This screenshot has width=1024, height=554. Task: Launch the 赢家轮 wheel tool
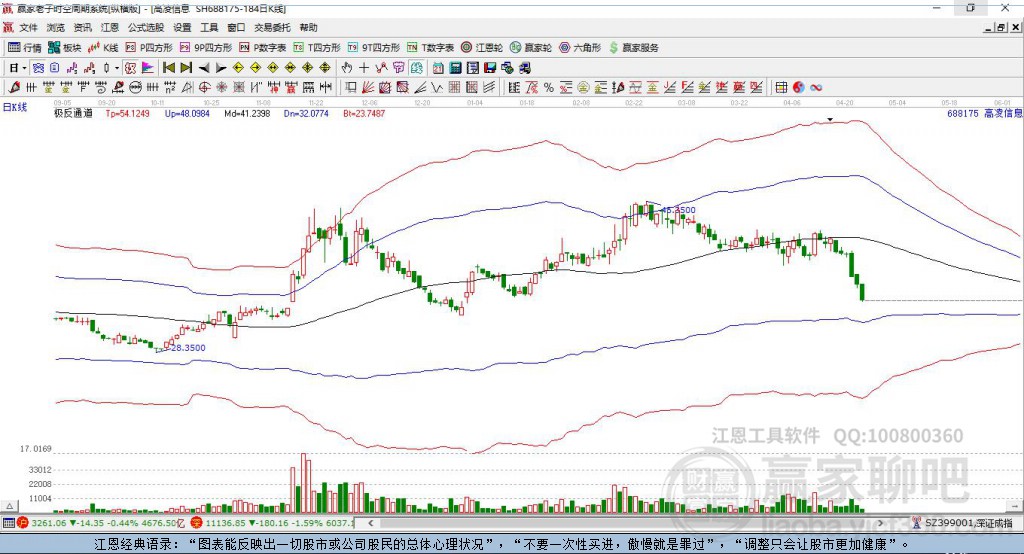(530, 48)
